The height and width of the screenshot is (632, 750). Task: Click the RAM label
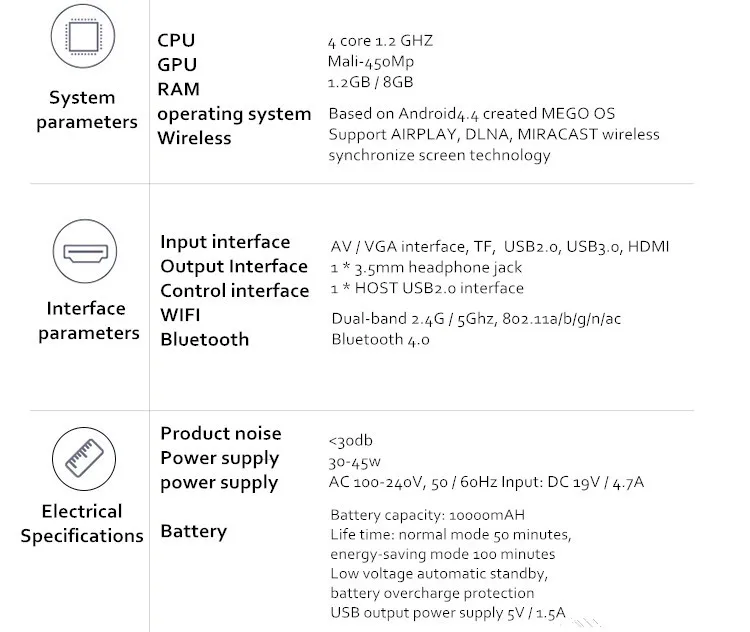click(178, 89)
